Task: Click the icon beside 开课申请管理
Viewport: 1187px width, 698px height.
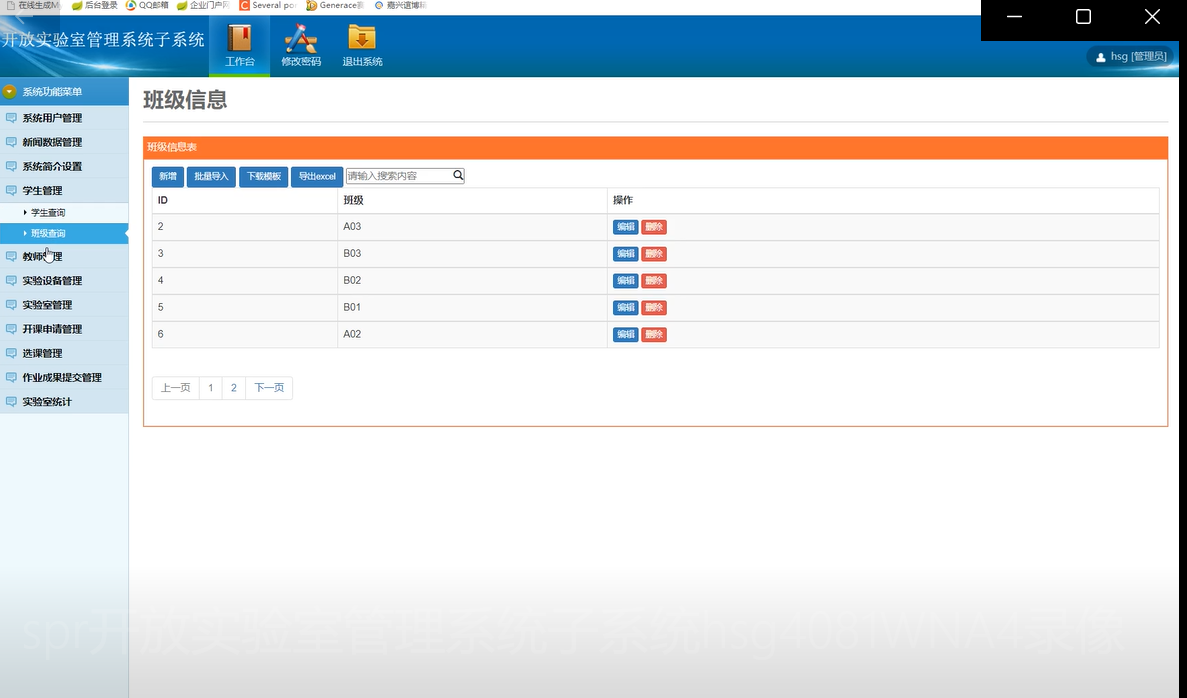Action: (11, 329)
